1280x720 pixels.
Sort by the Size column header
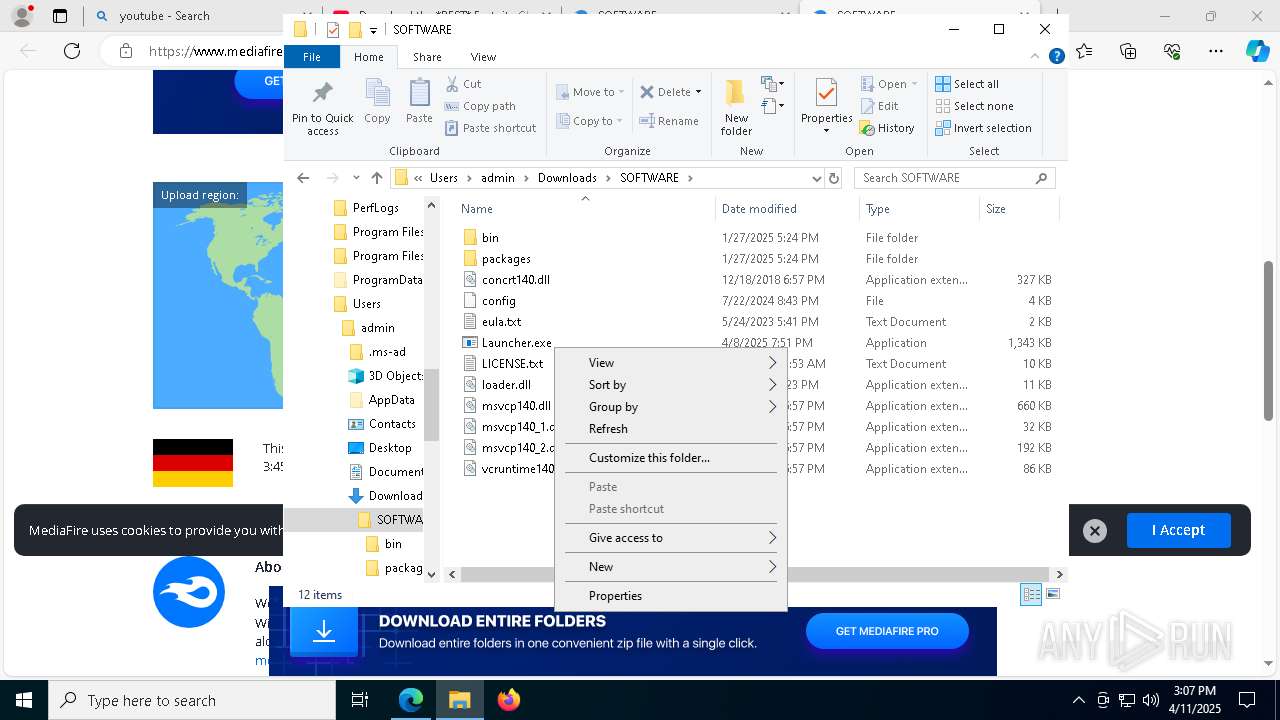pos(1018,209)
